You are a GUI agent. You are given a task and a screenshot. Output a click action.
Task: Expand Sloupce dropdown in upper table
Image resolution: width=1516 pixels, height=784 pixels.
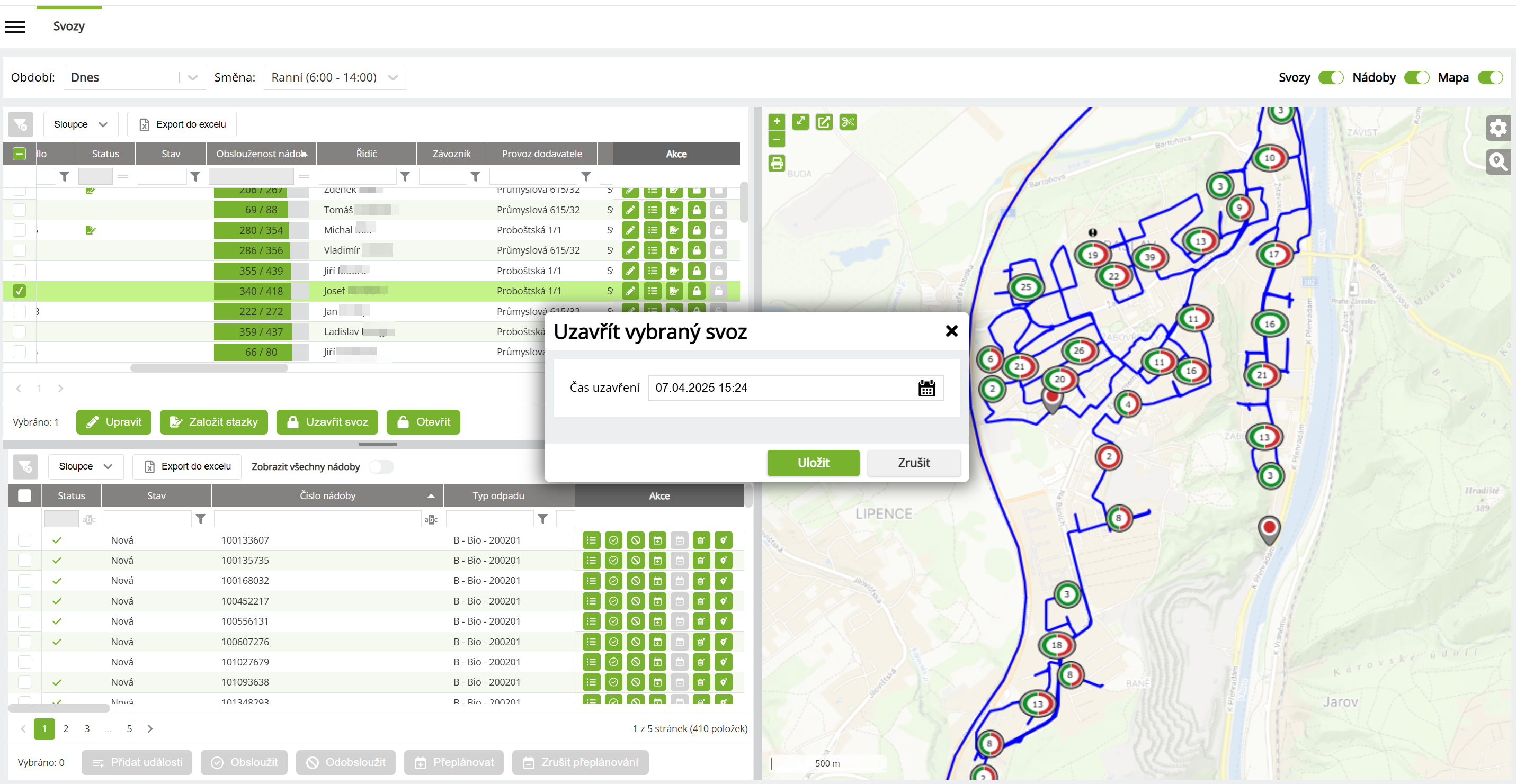[81, 124]
